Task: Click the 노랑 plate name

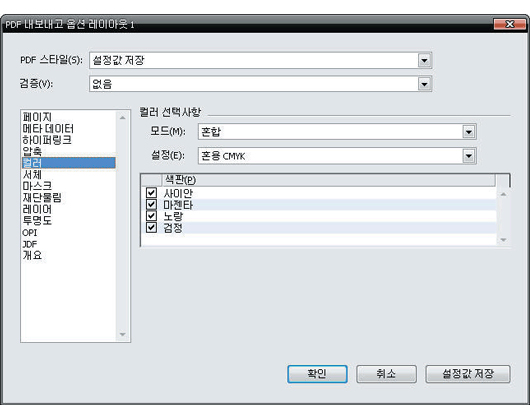Action: point(173,216)
